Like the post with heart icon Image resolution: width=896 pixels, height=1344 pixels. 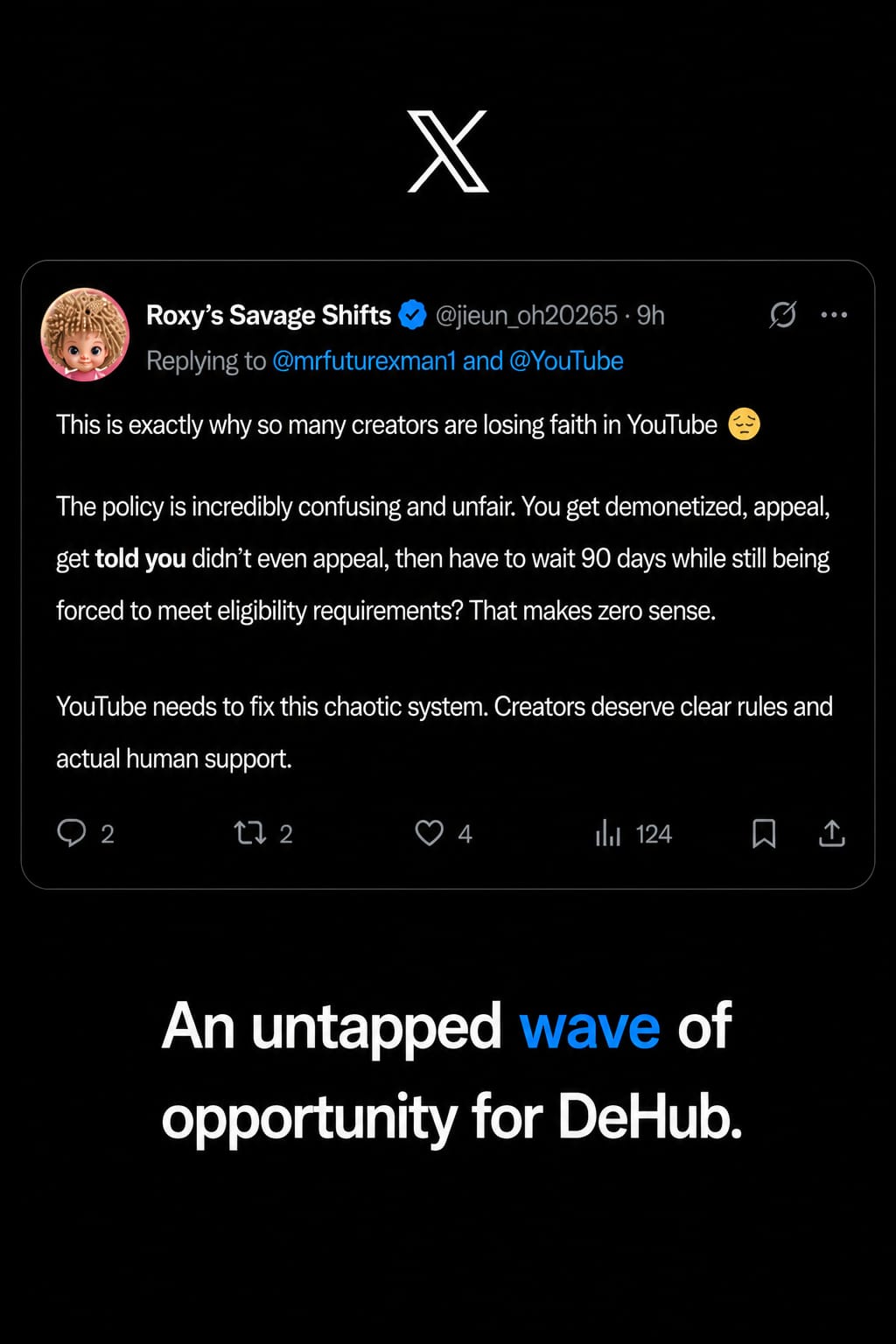pos(429,832)
